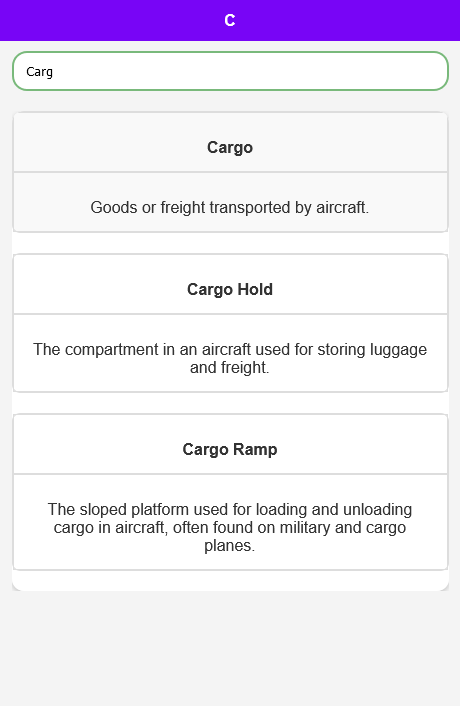
Task: Click the word "compartment" in Cargo Hold definition
Action: tap(111, 350)
